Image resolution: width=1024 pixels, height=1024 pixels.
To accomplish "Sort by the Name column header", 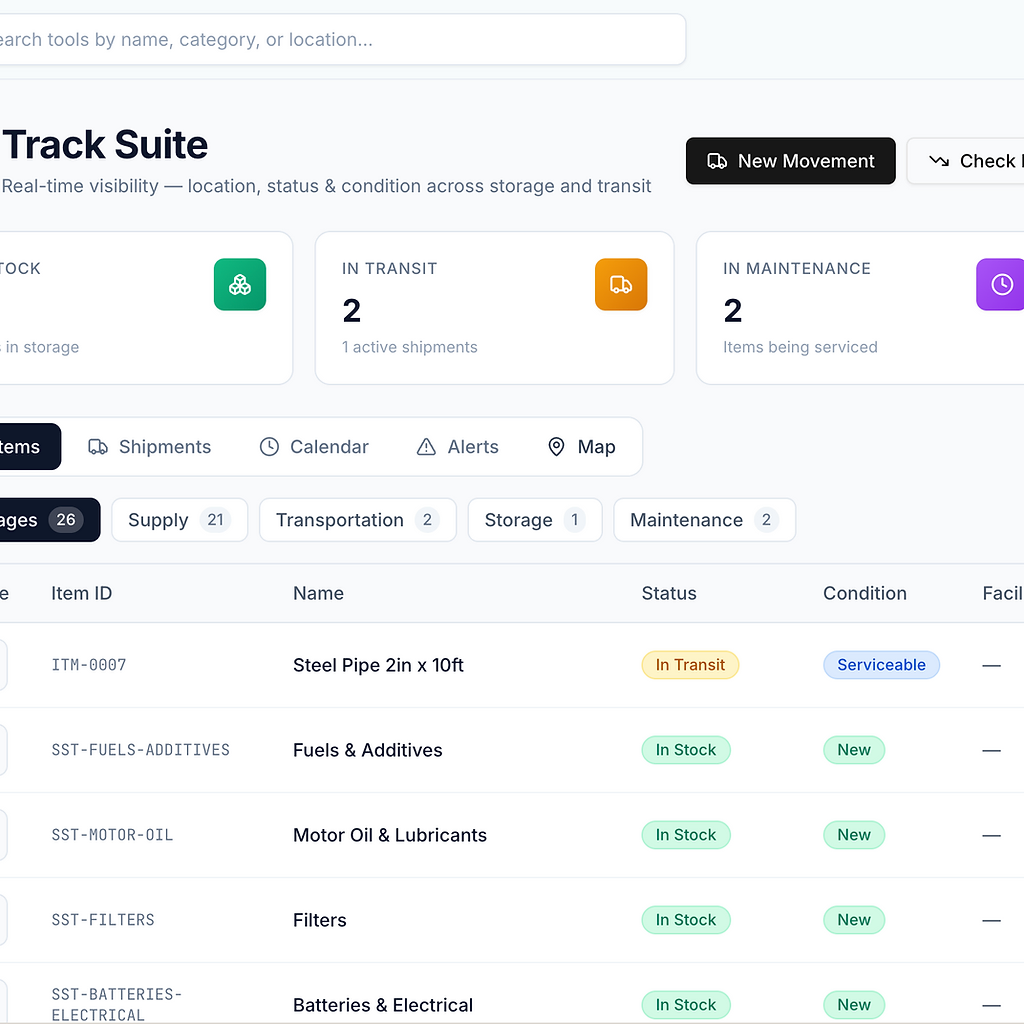I will click(x=318, y=593).
